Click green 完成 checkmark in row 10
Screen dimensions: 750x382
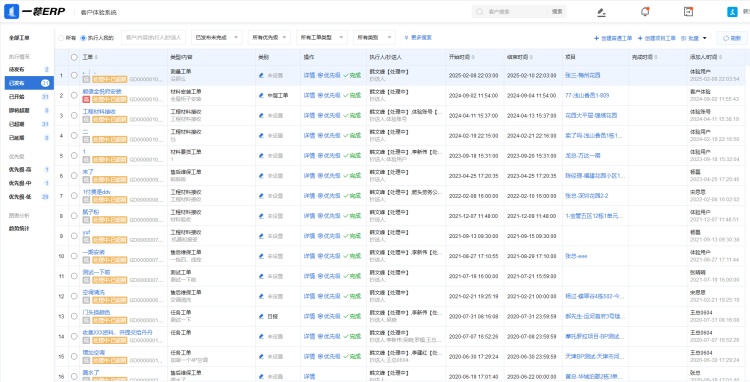[352, 256]
